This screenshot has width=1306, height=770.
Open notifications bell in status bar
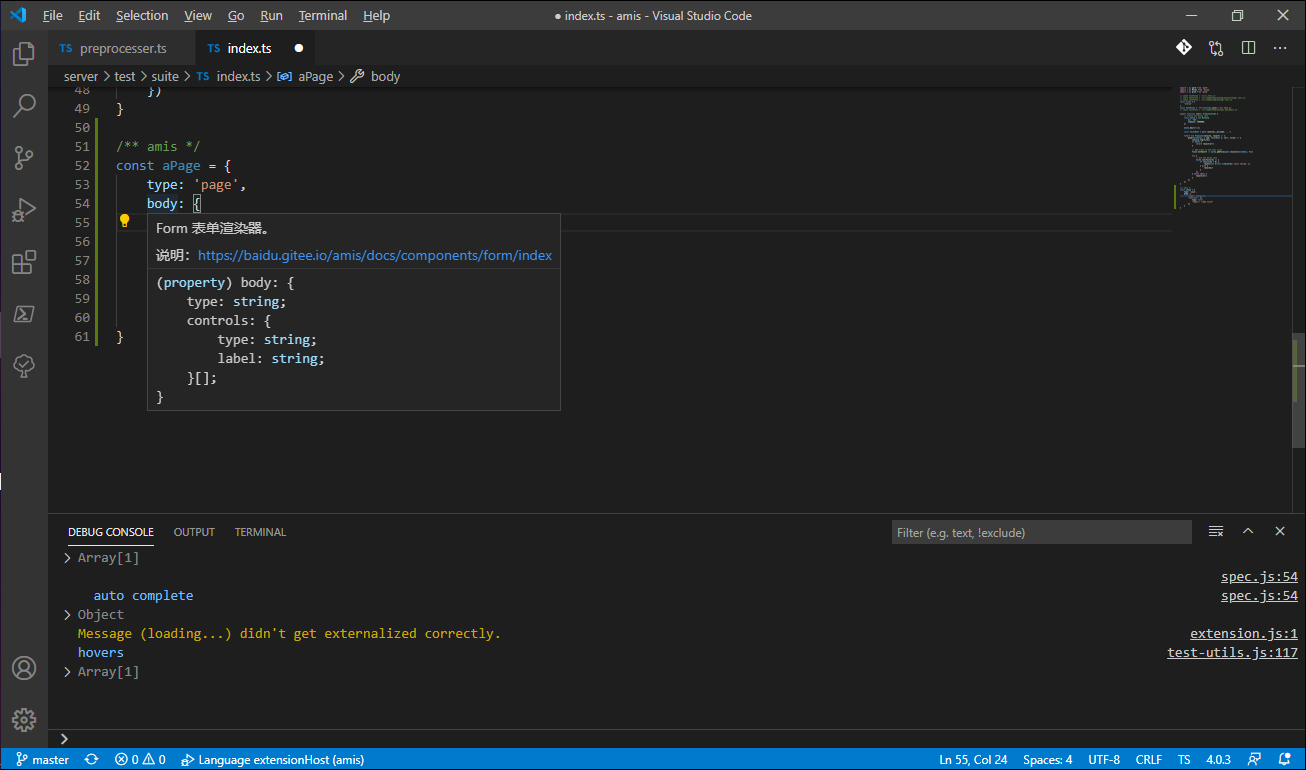coord(1285,760)
